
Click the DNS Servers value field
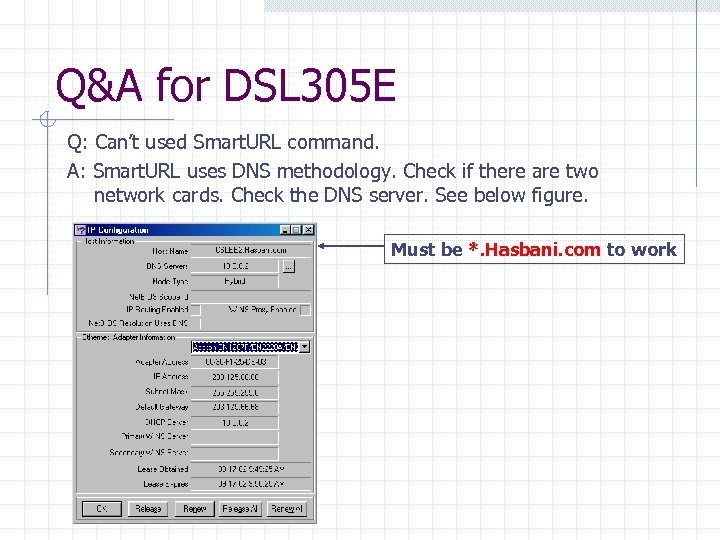(x=235, y=266)
